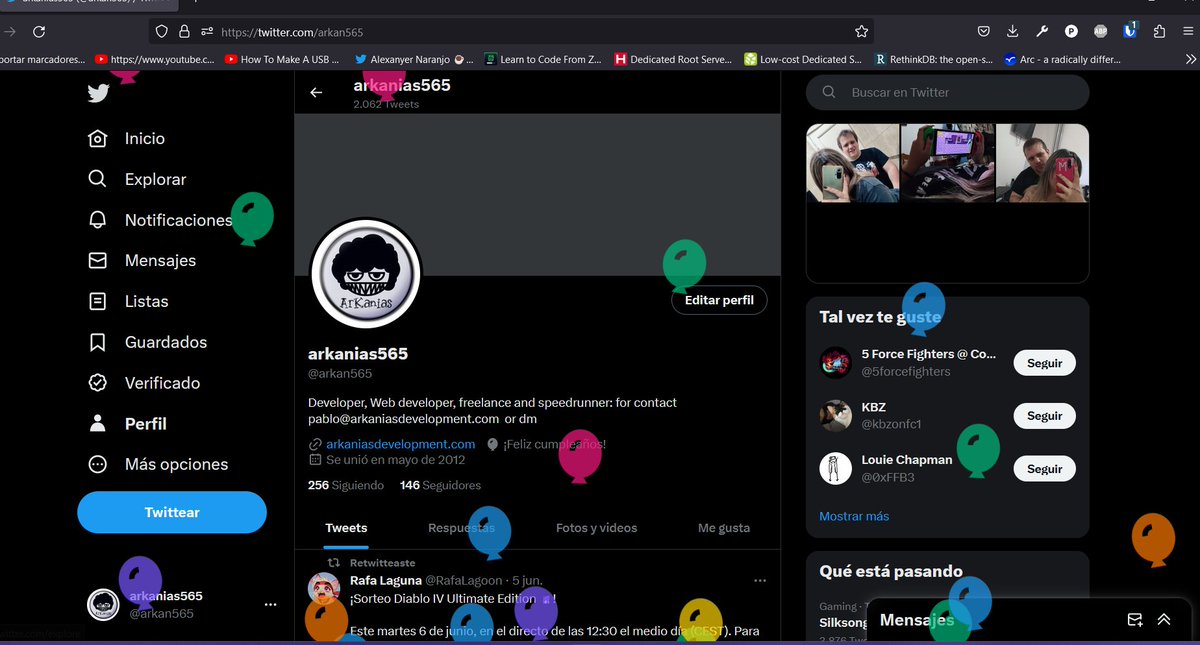Switch to the Respuestas tab
The height and width of the screenshot is (645, 1200).
point(461,528)
